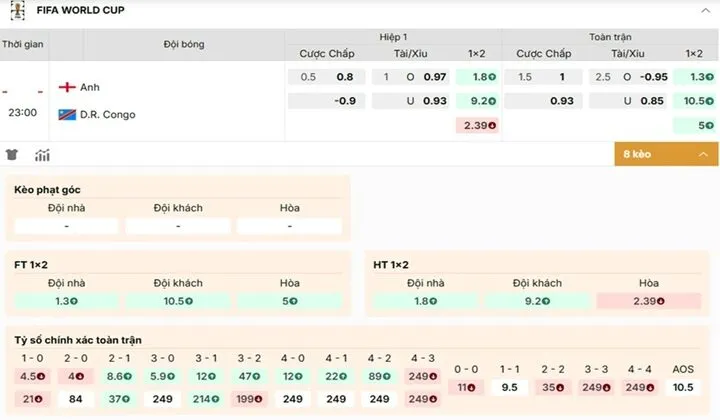Choose FT 1x2 Hòa odds 5
The image size is (720, 420).
(x=290, y=302)
